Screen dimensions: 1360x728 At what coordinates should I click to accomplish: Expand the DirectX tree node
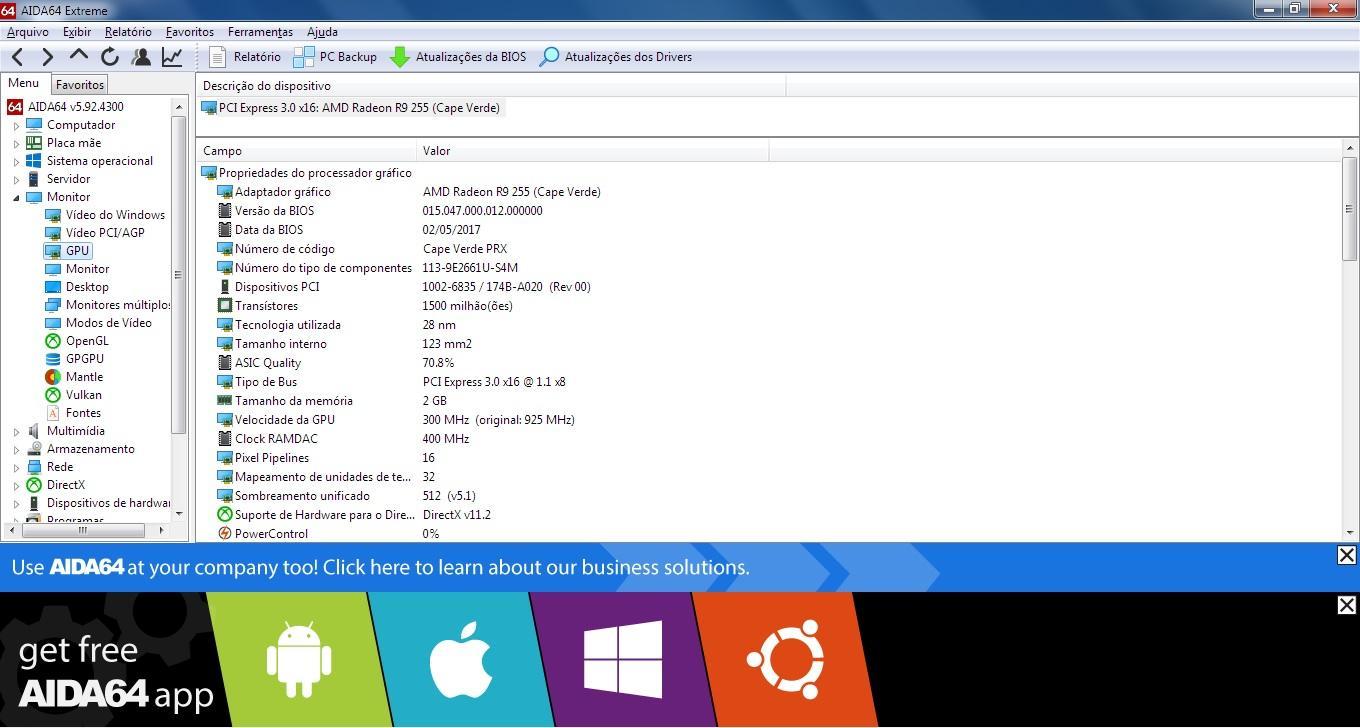[x=16, y=486]
